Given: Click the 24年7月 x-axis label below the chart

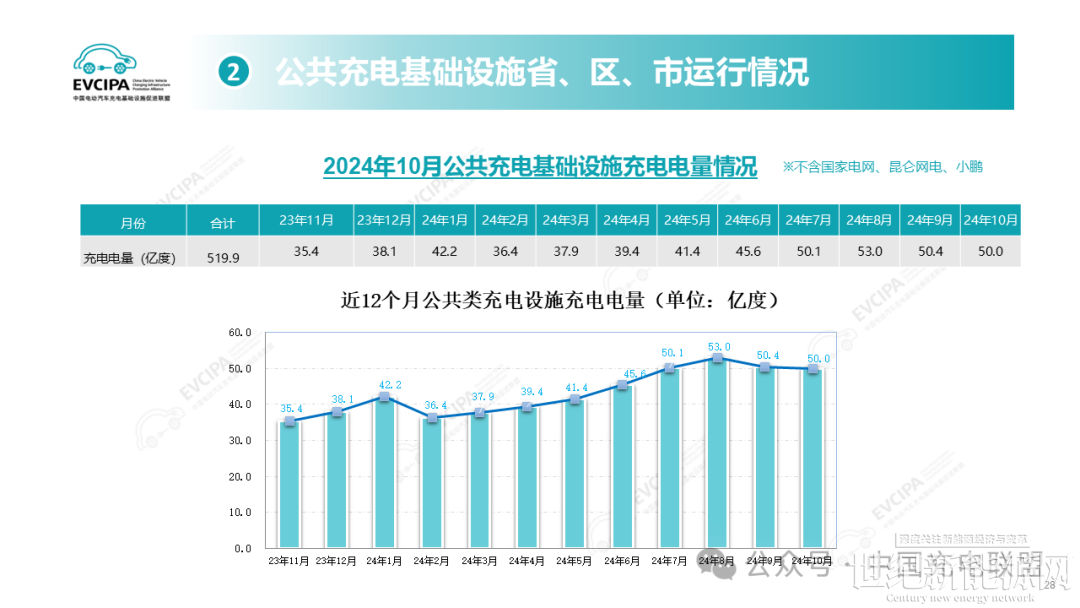Looking at the screenshot, I should pos(669,561).
